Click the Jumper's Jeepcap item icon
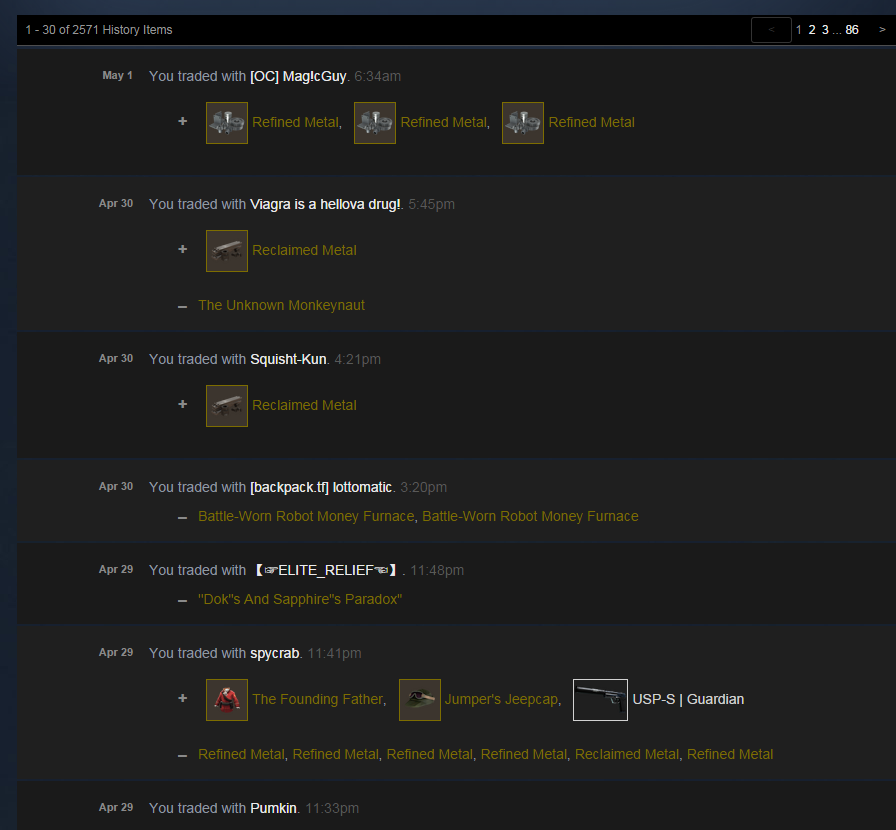 420,700
